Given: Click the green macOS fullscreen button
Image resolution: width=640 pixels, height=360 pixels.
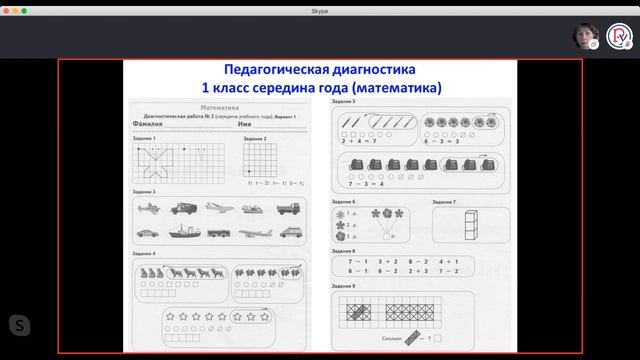Looking at the screenshot, I should 24,11.
